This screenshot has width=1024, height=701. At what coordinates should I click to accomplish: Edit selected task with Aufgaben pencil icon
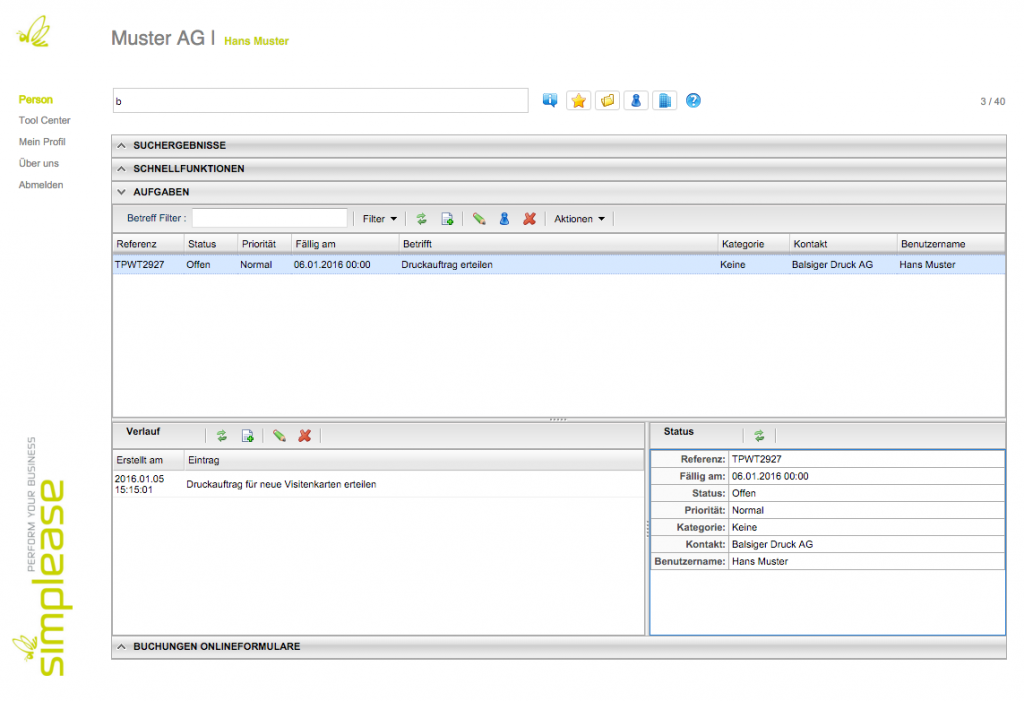coord(479,219)
